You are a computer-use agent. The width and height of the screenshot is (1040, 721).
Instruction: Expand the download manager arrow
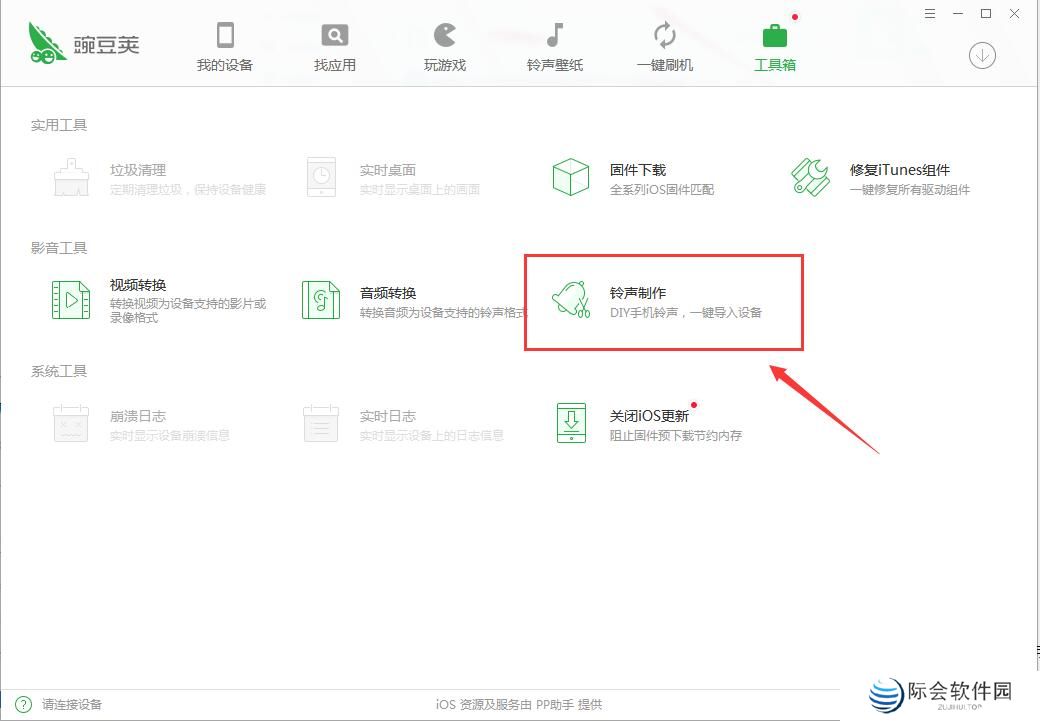[x=981, y=56]
